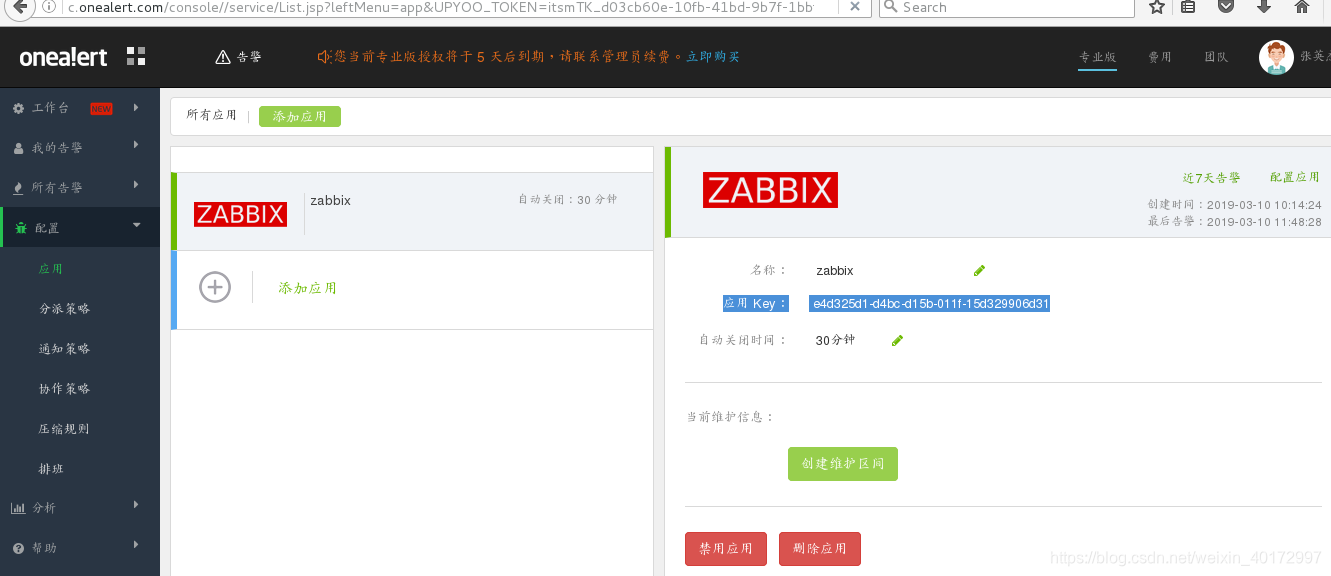
Task: Expand the 帮助 sidebar arrow
Action: (136, 546)
